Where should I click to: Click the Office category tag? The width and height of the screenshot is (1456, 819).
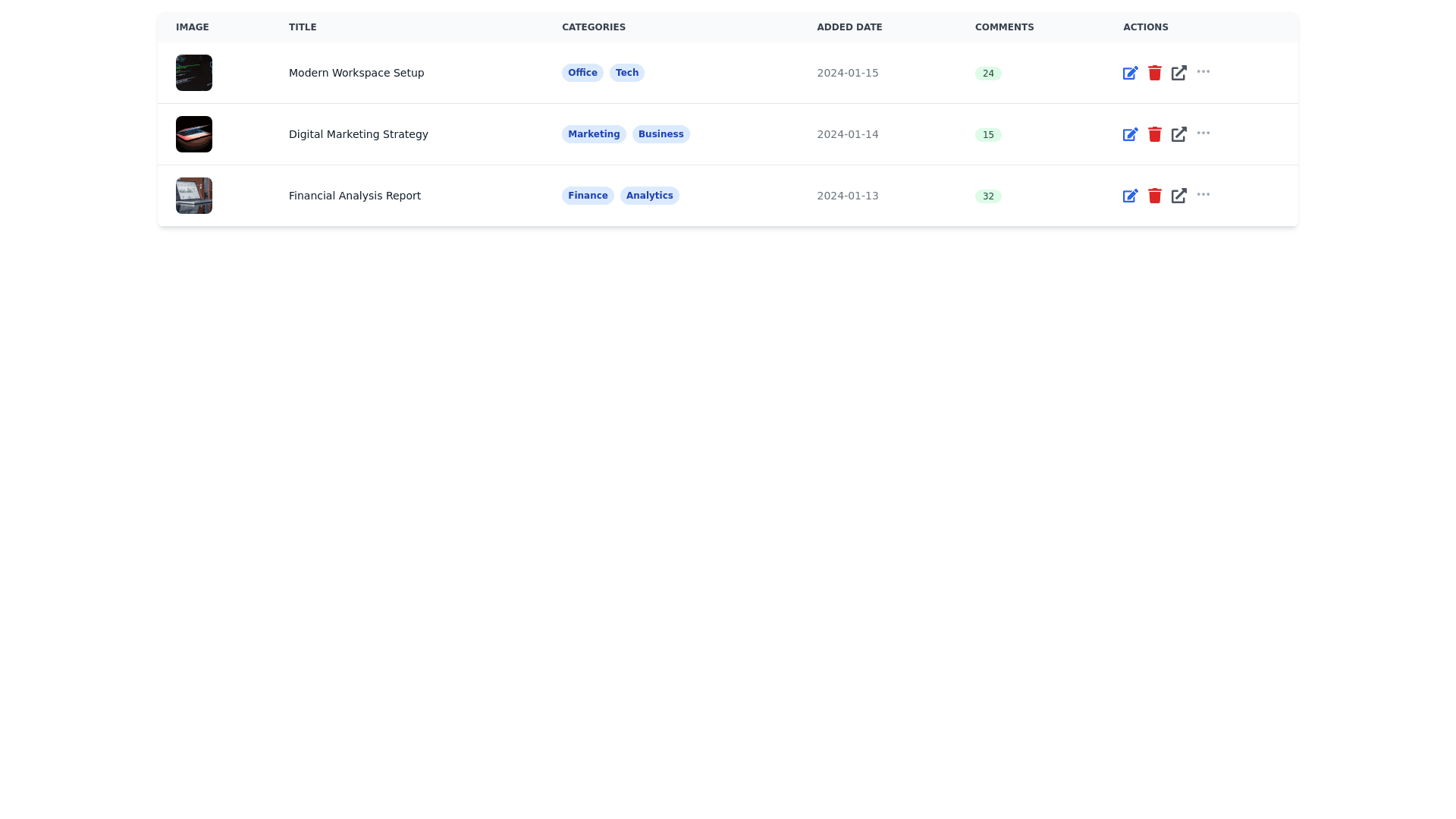[x=582, y=73]
